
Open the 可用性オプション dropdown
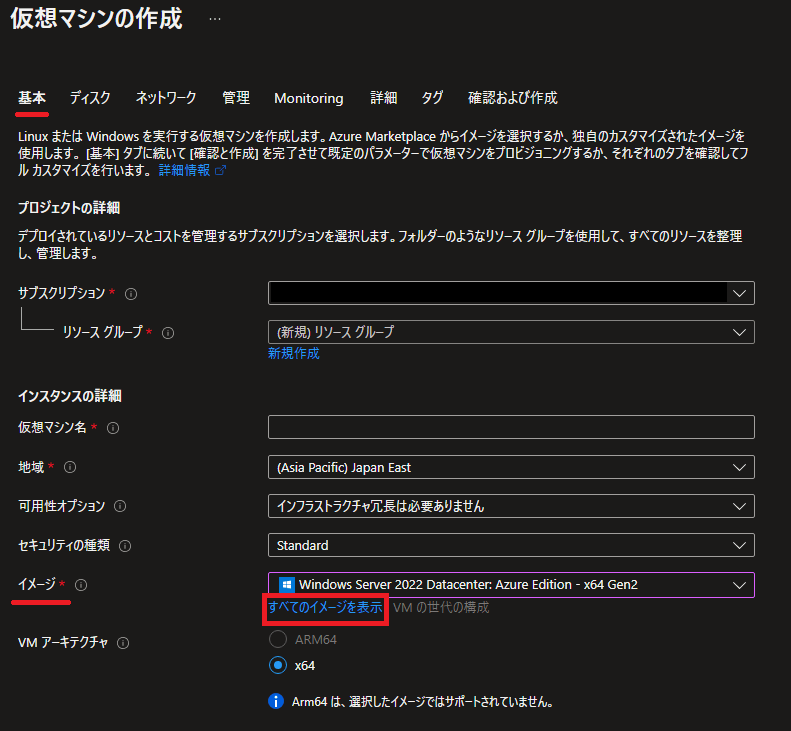point(511,506)
